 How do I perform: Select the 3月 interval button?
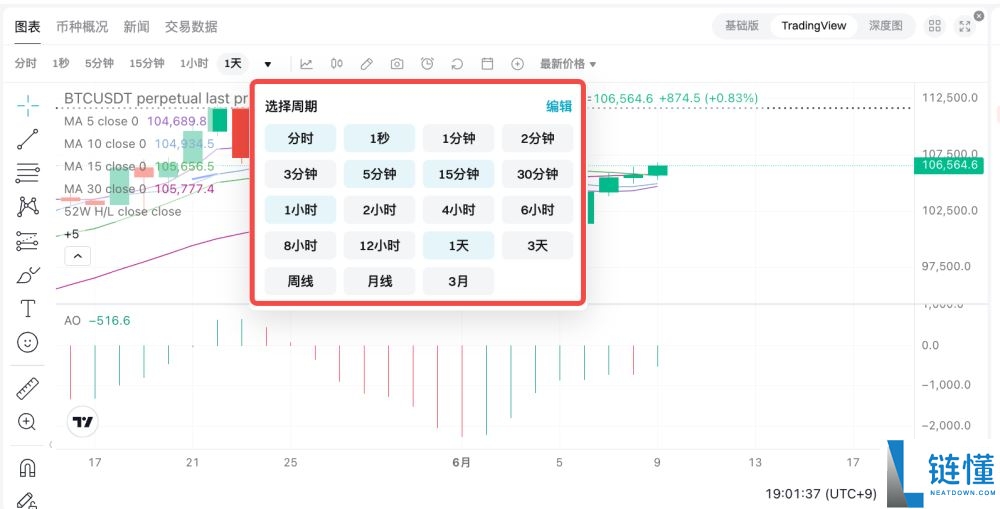click(459, 281)
